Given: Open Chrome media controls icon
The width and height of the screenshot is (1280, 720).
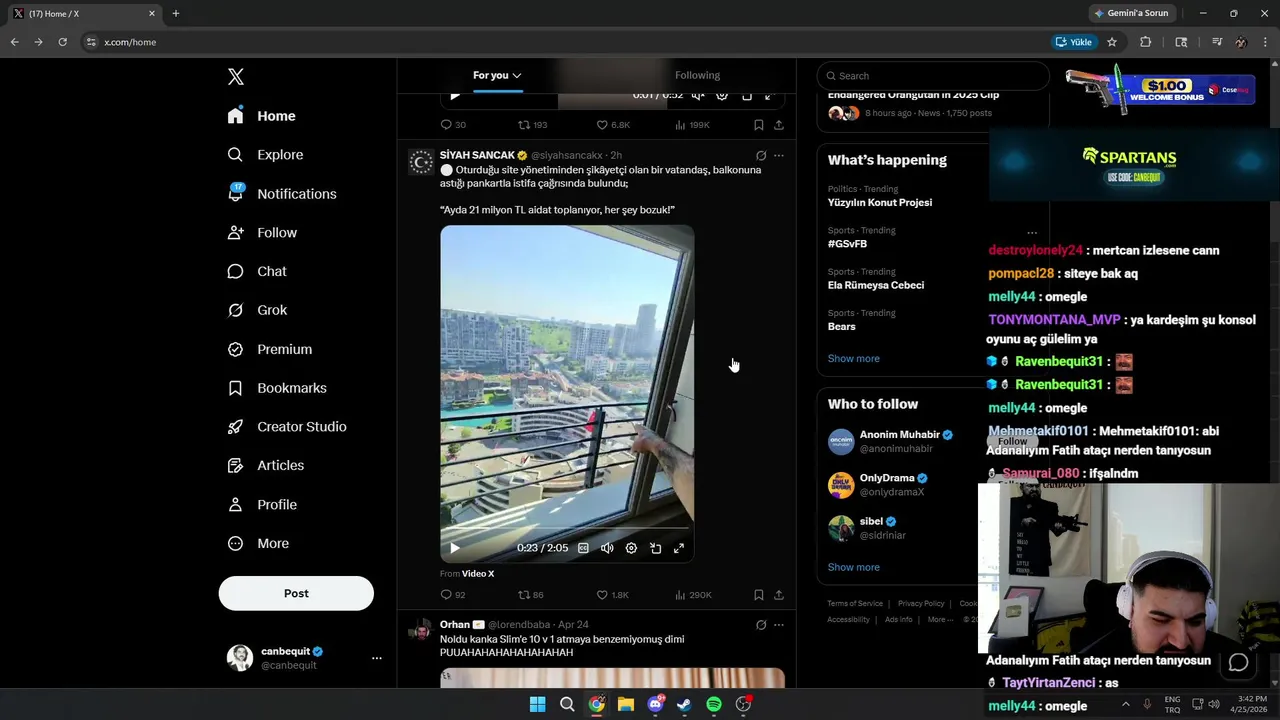Looking at the screenshot, I should [x=1217, y=42].
